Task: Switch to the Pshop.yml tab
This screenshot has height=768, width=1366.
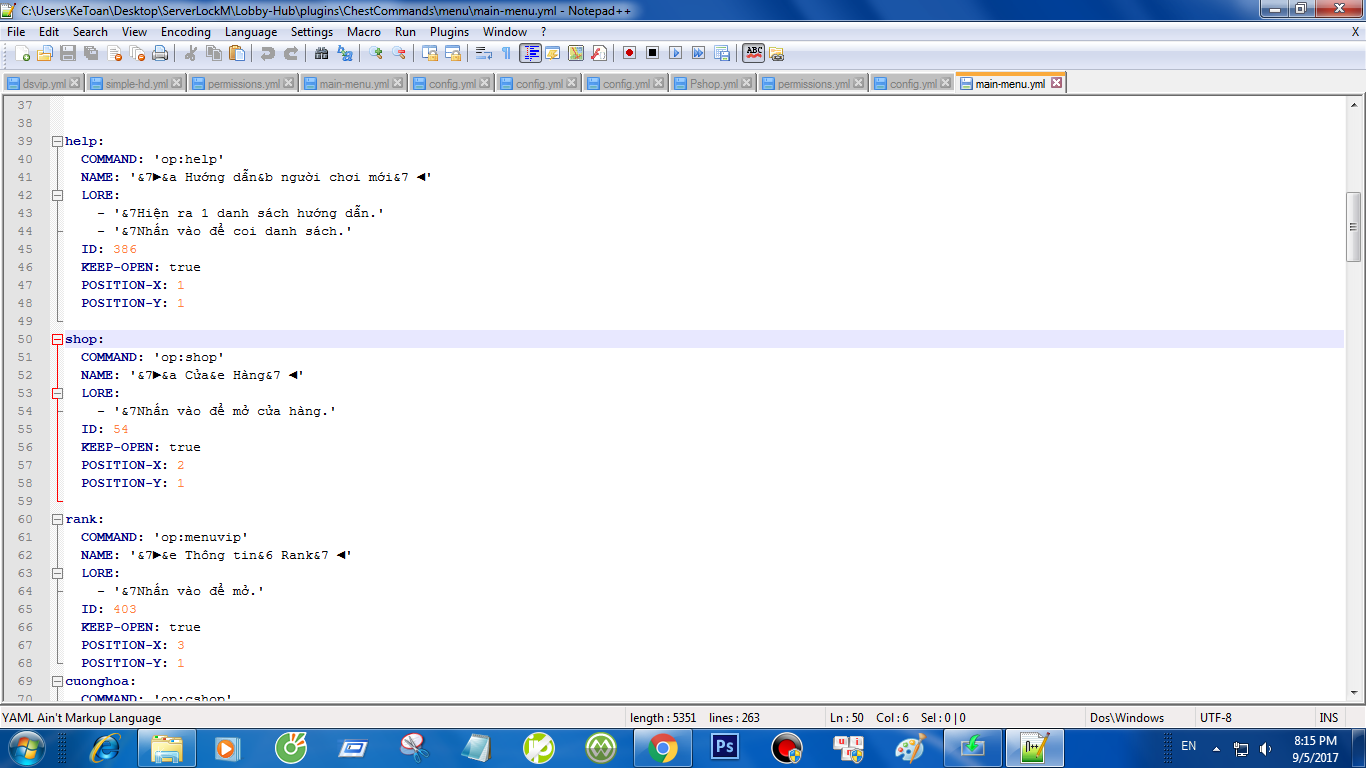Action: 713,84
